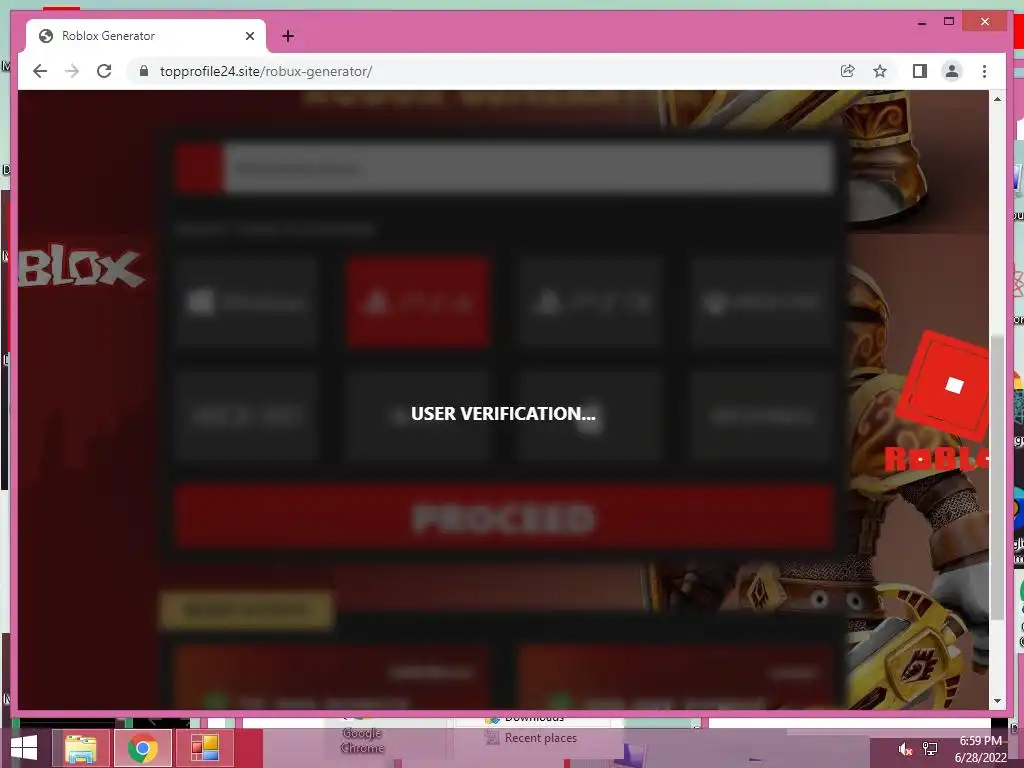Click the Chrome icon in the taskbar
Image resolution: width=1024 pixels, height=768 pixels.
[142, 748]
